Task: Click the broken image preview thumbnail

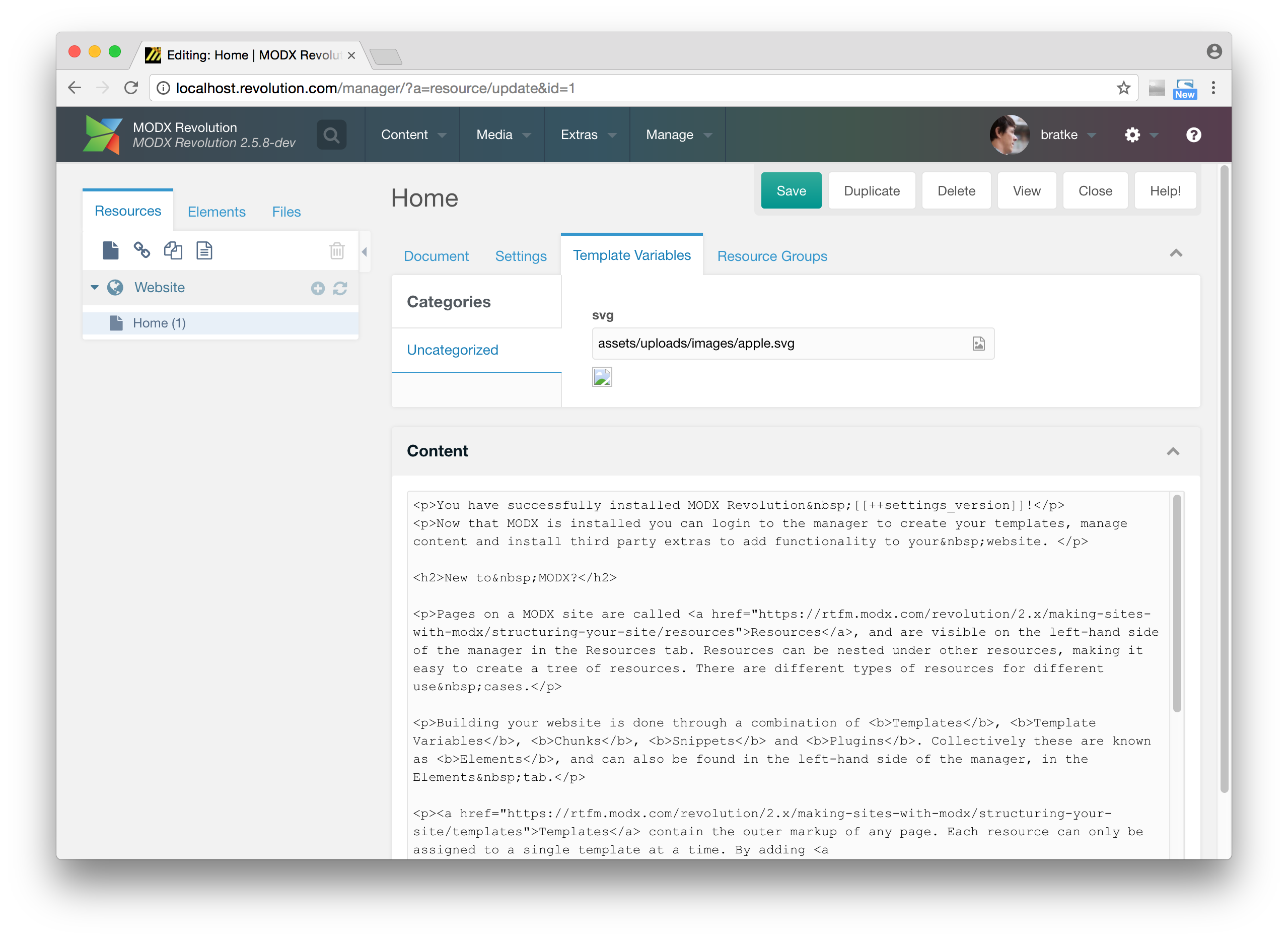Action: (602, 377)
